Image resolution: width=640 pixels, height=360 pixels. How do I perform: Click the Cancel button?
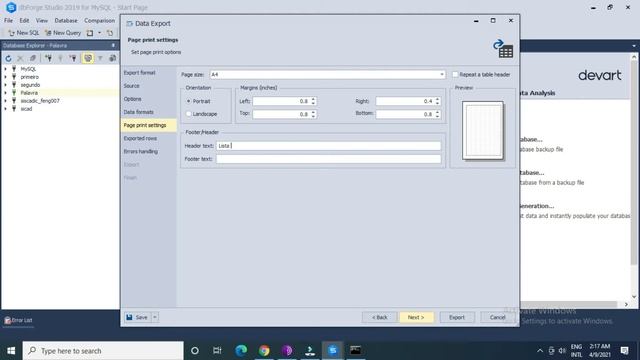[497, 317]
